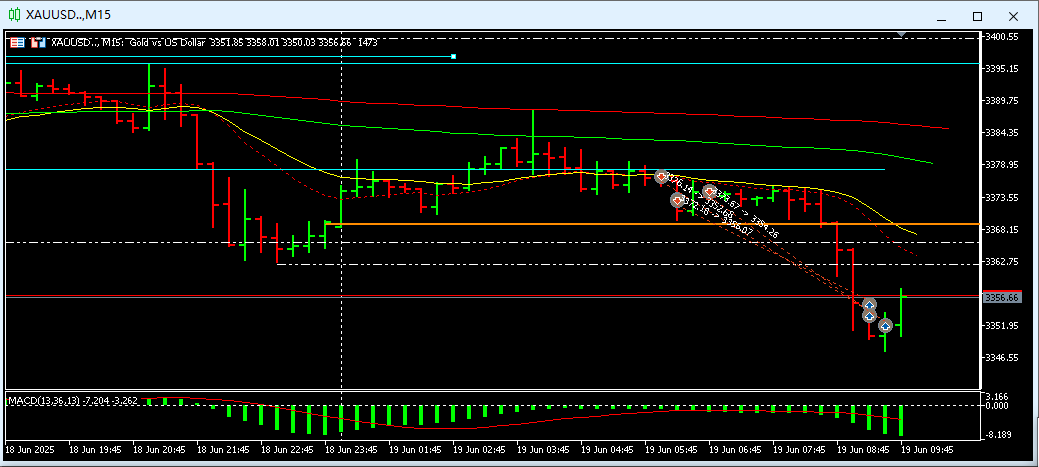Viewport: 1039px width, 467px height.
Task: Click the 3389.75 price axis label
Action: pyautogui.click(x=1002, y=101)
